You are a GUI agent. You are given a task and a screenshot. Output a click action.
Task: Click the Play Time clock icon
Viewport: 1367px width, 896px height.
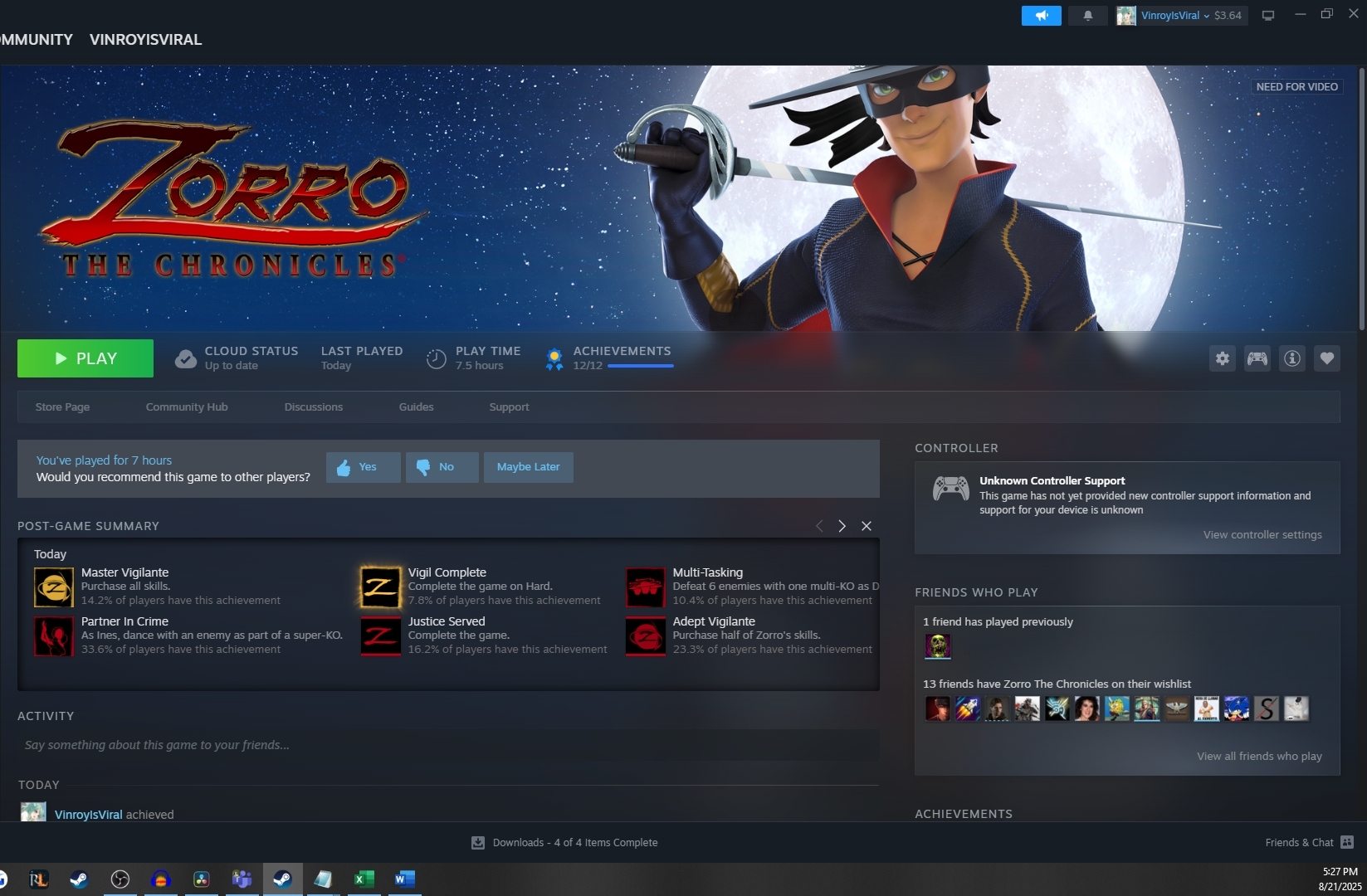pyautogui.click(x=436, y=359)
